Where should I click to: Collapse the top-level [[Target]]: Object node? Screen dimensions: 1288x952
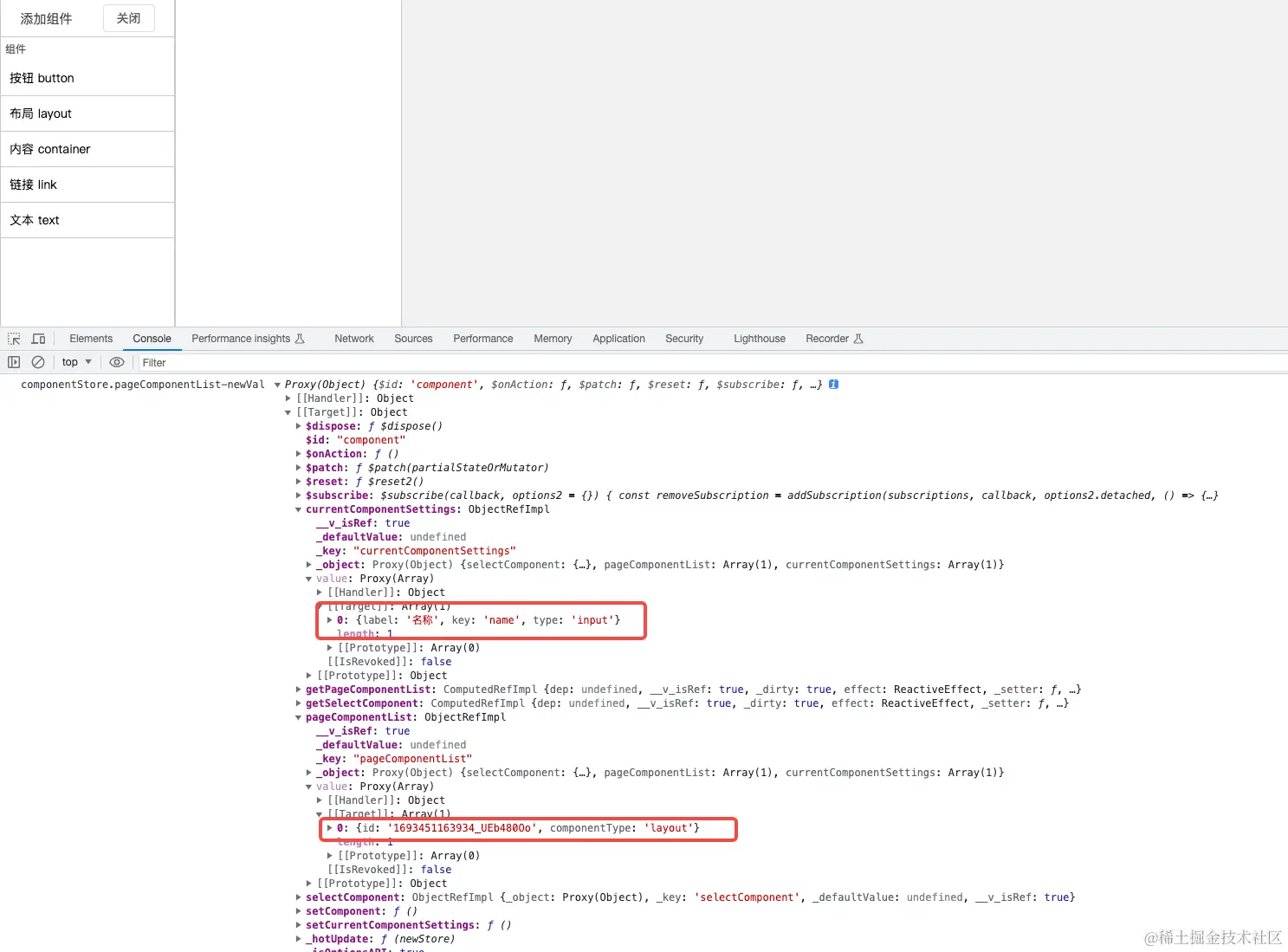pyautogui.click(x=288, y=412)
